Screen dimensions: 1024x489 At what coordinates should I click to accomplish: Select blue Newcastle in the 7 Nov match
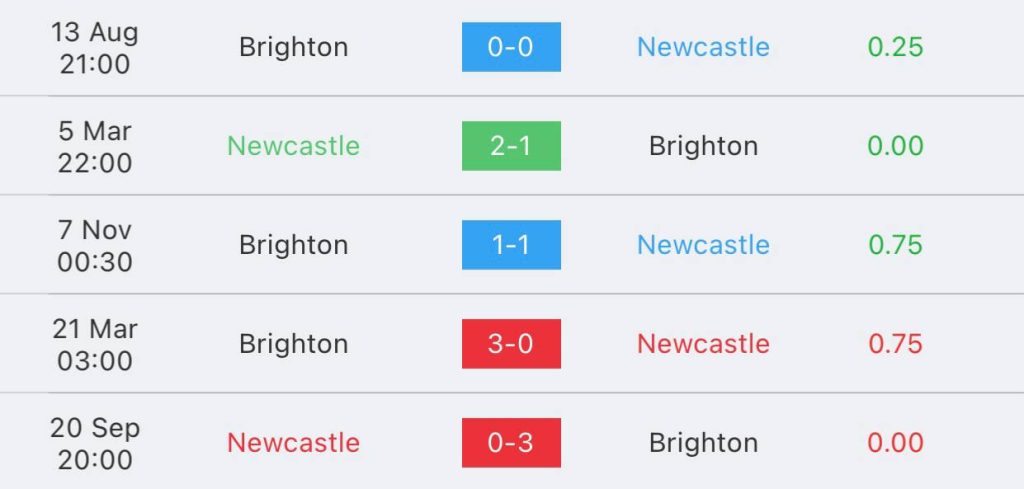[x=703, y=245]
